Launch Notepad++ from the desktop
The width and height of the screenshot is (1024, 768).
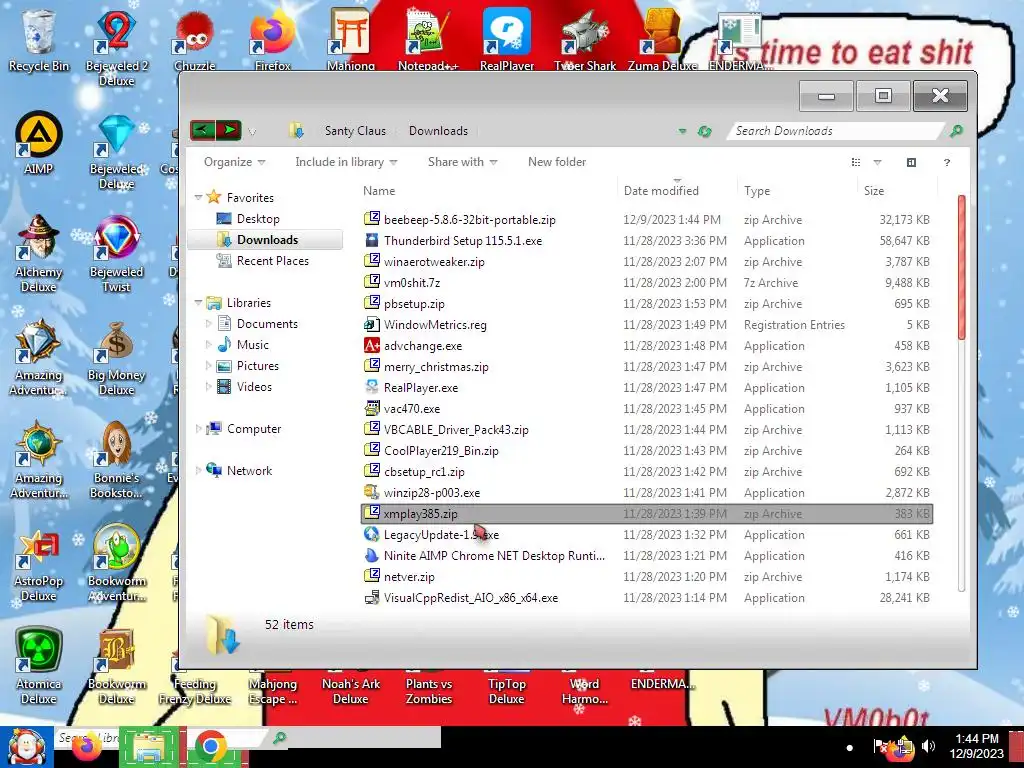click(x=428, y=40)
